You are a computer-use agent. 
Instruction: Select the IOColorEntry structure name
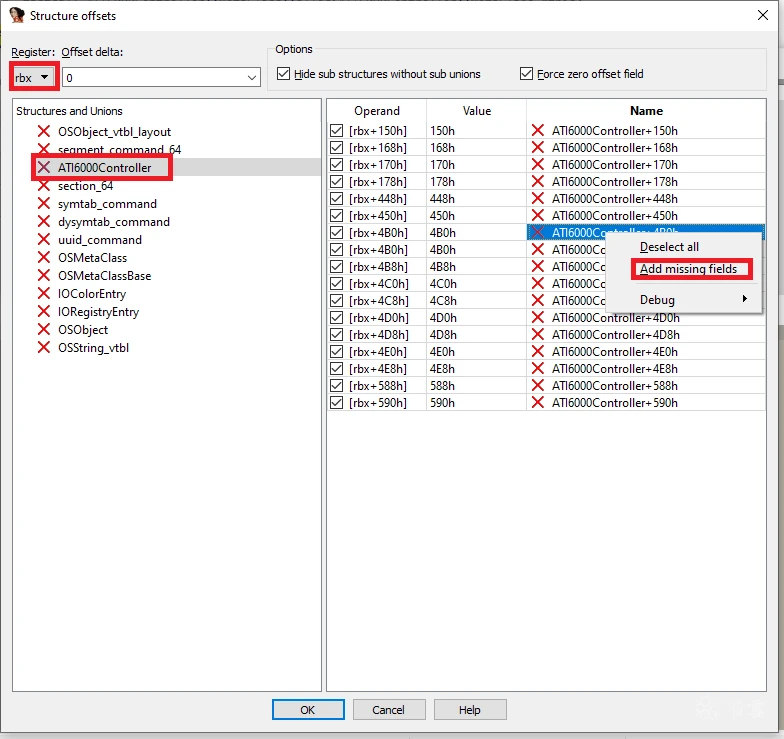pos(92,294)
